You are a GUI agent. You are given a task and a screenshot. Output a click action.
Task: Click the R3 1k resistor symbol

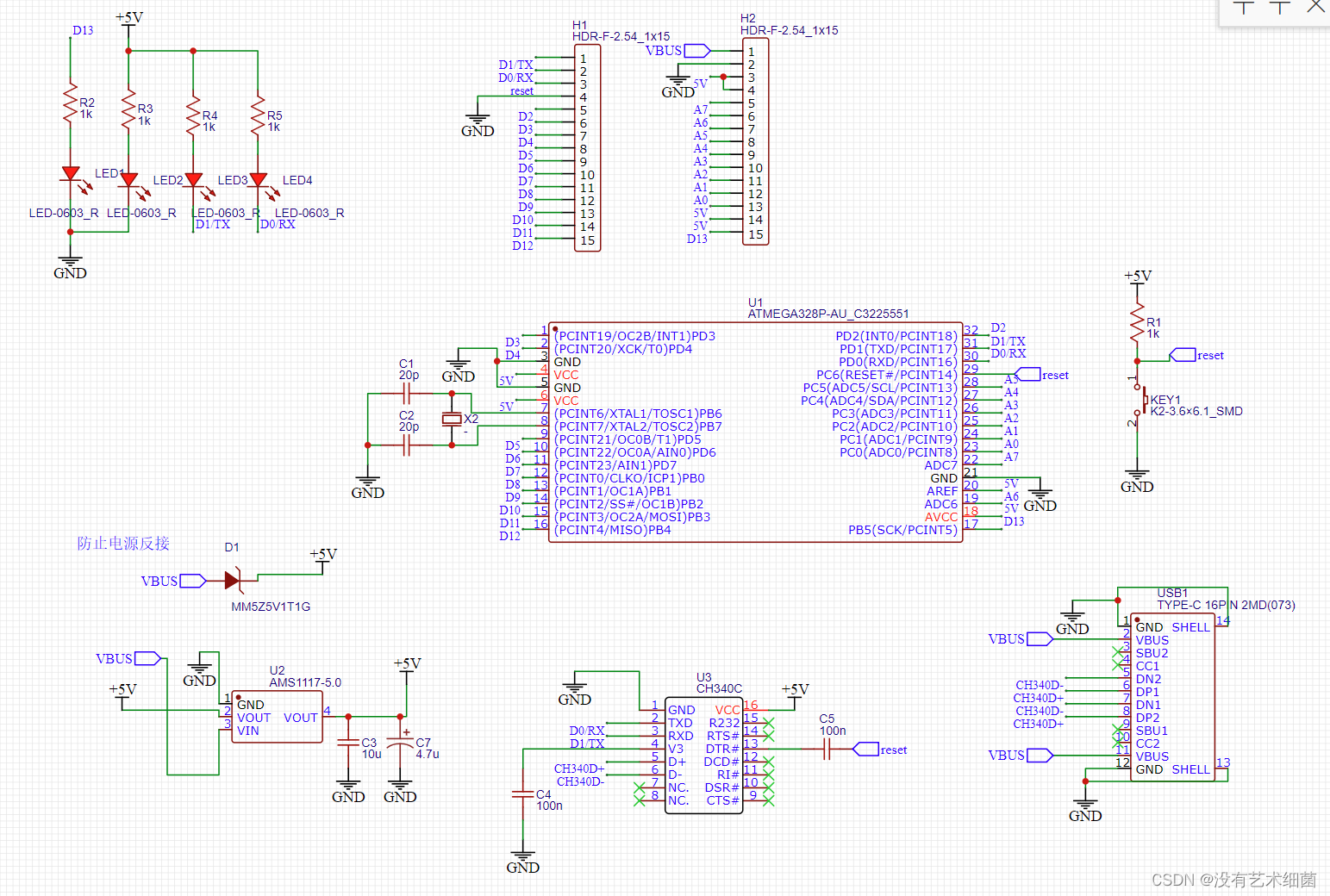pos(128,109)
